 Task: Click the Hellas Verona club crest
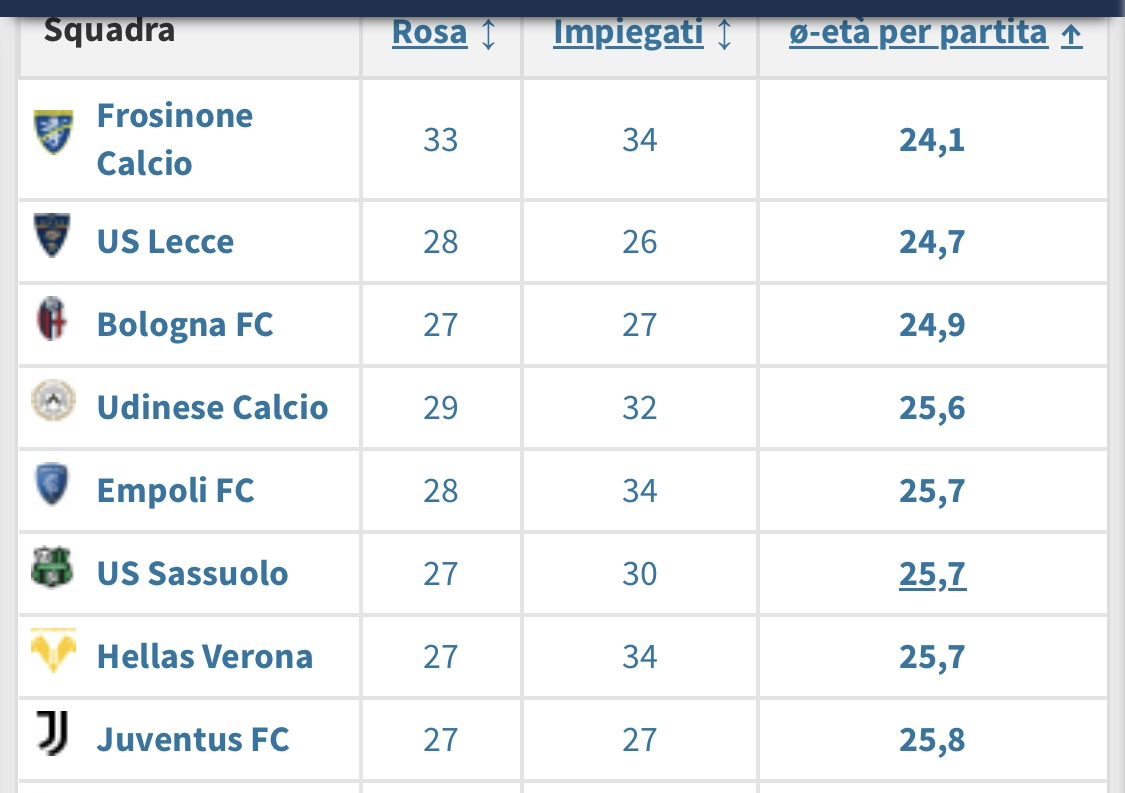pos(54,650)
